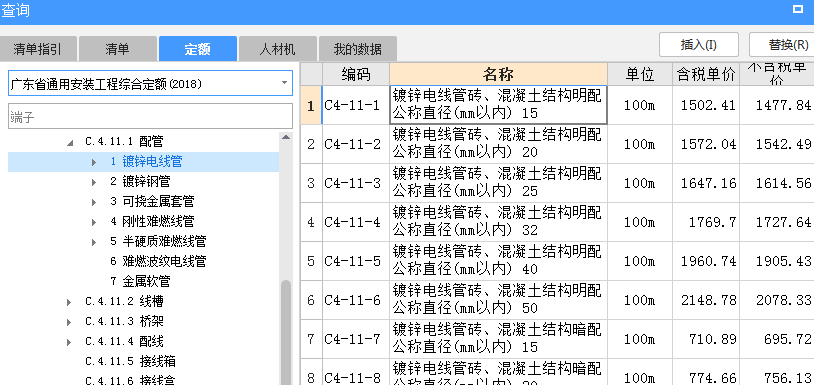Expand the C.4.11.2 线槽 node arrow
This screenshot has width=814, height=385.
pyautogui.click(x=70, y=302)
